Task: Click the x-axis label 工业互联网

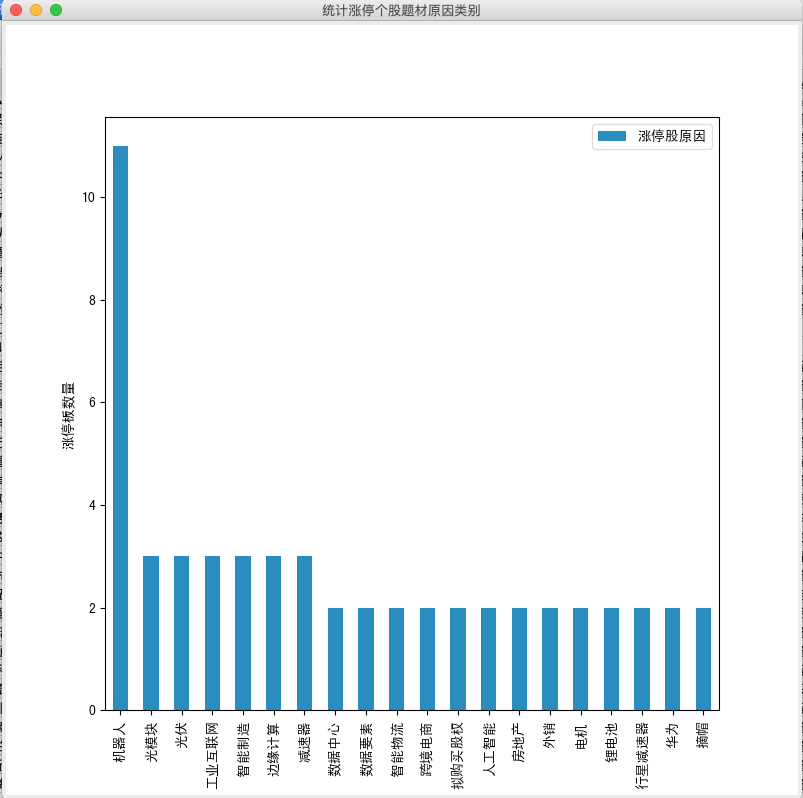Action: [213, 755]
